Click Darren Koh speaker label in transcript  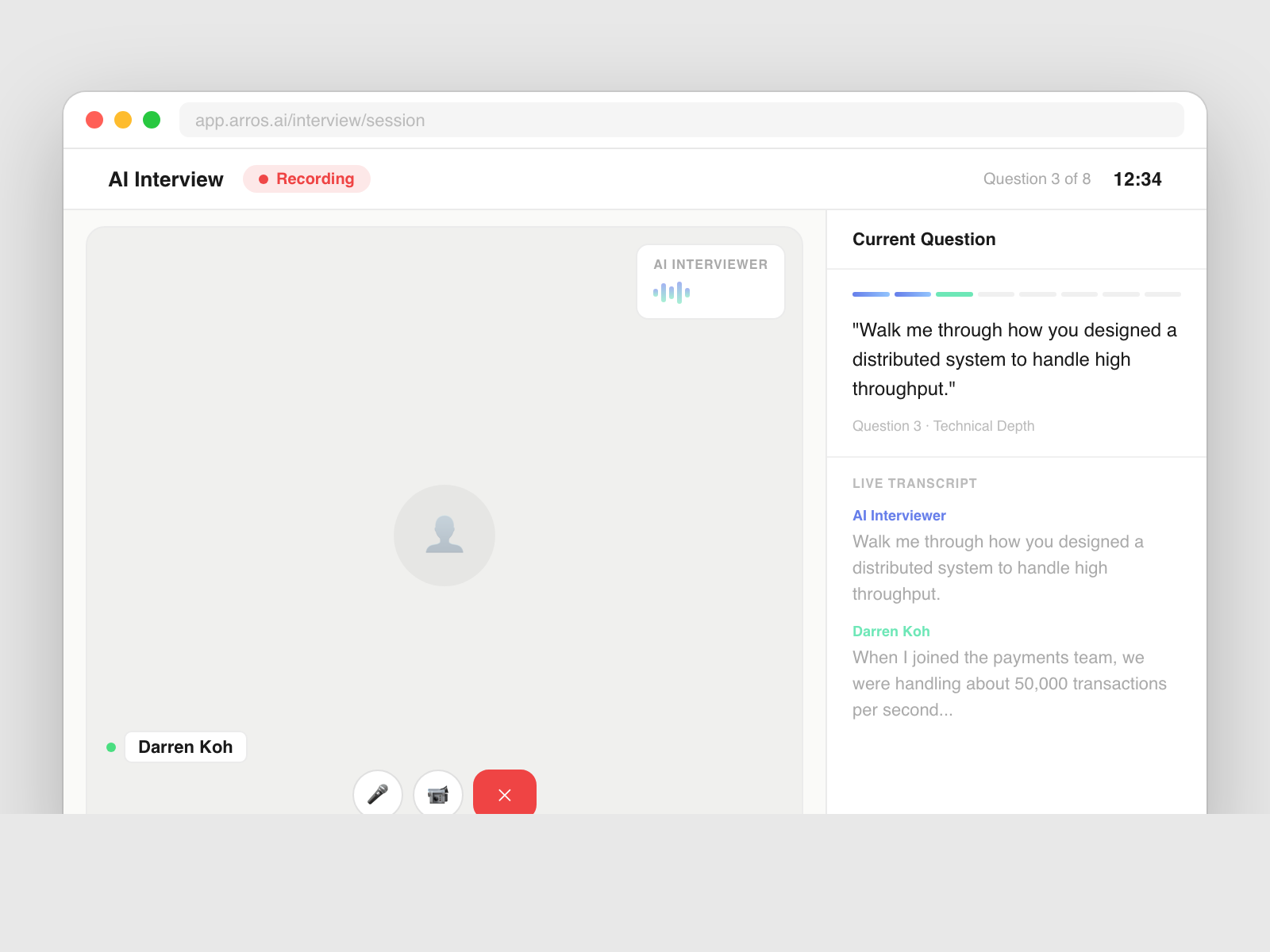click(891, 631)
